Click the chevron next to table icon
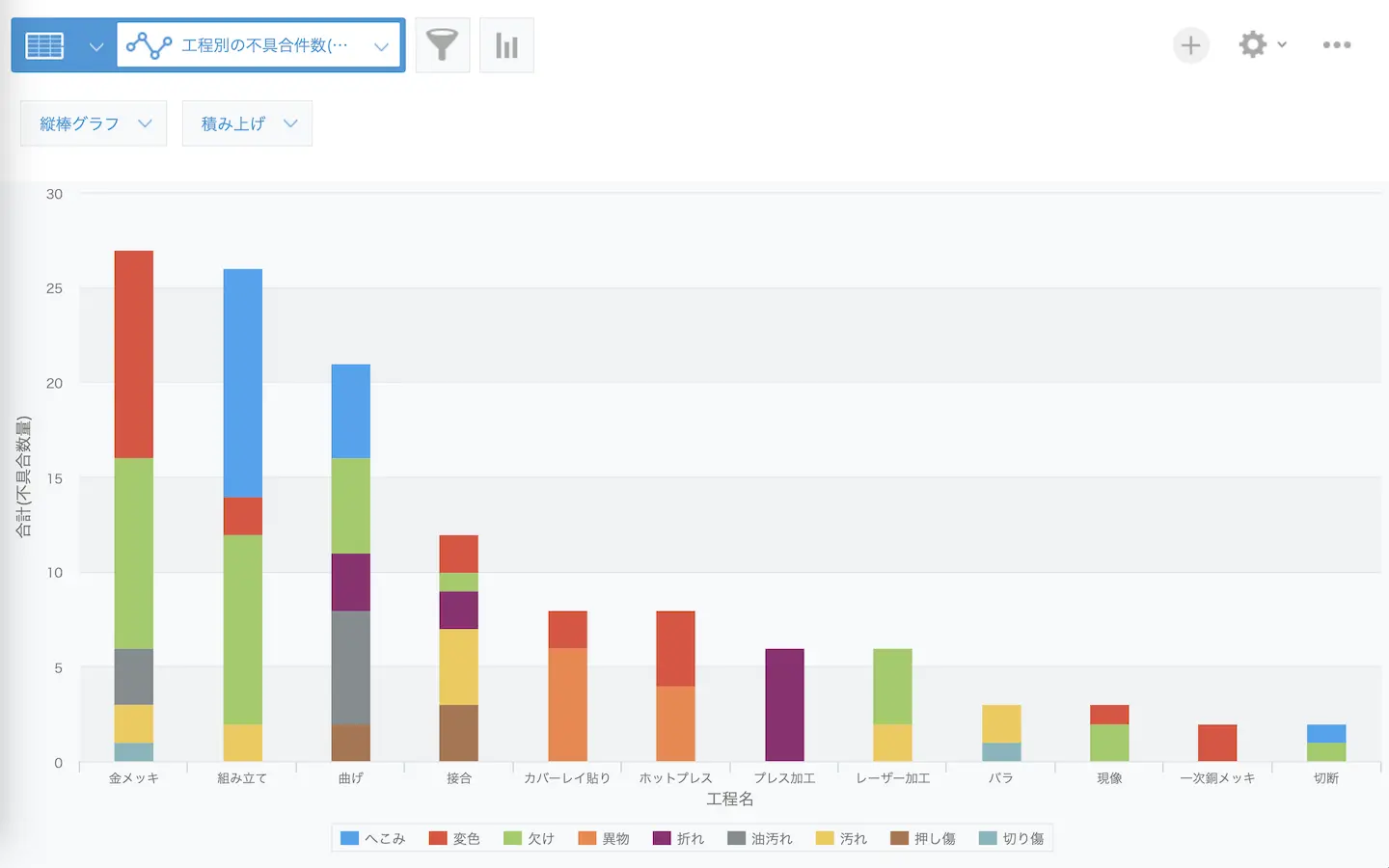Image resolution: width=1389 pixels, height=868 pixels. 95,46
